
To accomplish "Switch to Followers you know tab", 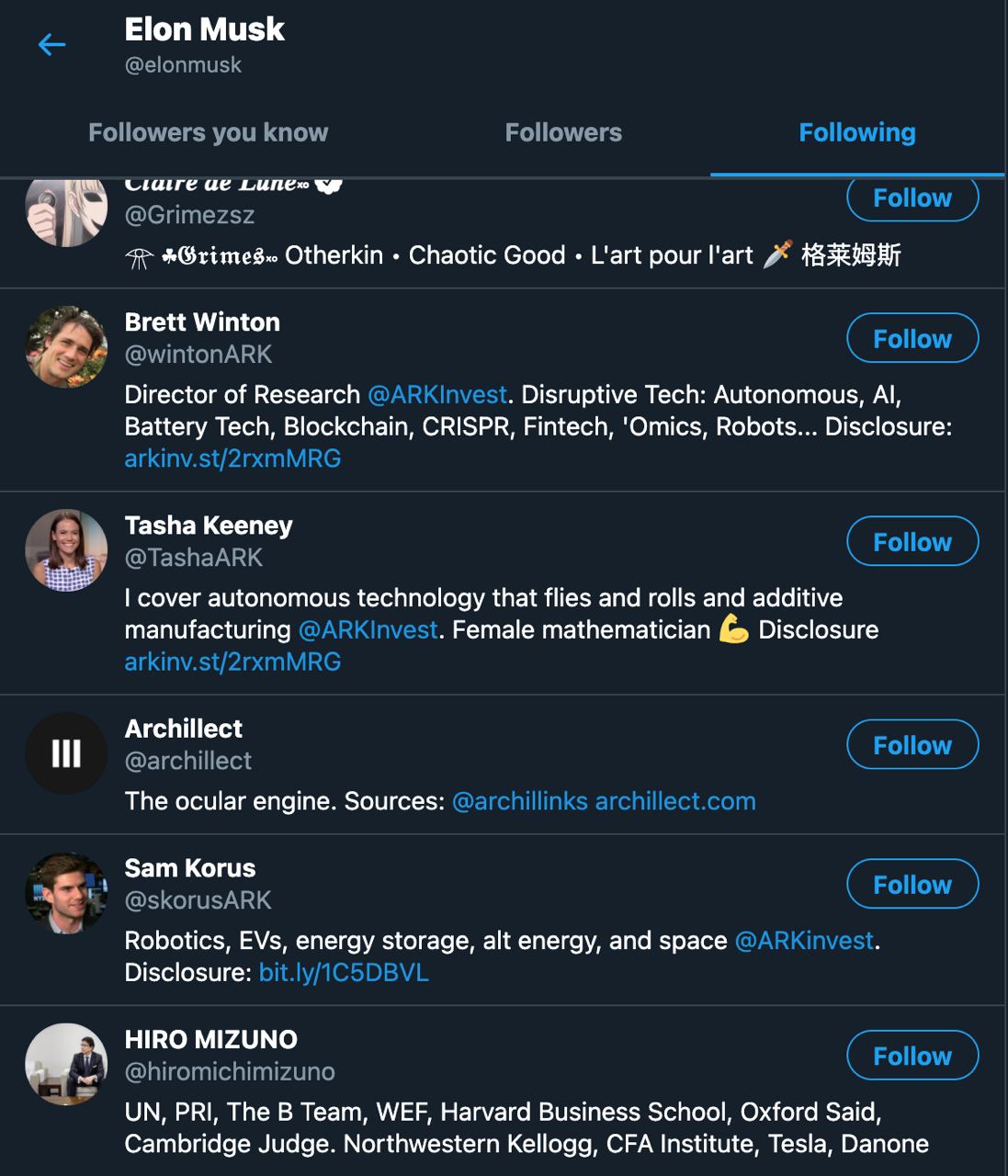I will (x=208, y=133).
